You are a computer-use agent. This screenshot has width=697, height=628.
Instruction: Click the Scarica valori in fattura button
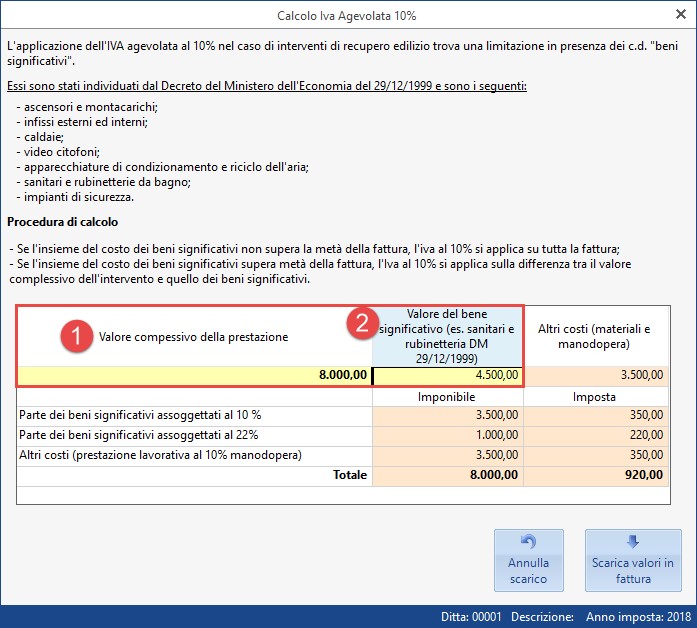click(633, 560)
